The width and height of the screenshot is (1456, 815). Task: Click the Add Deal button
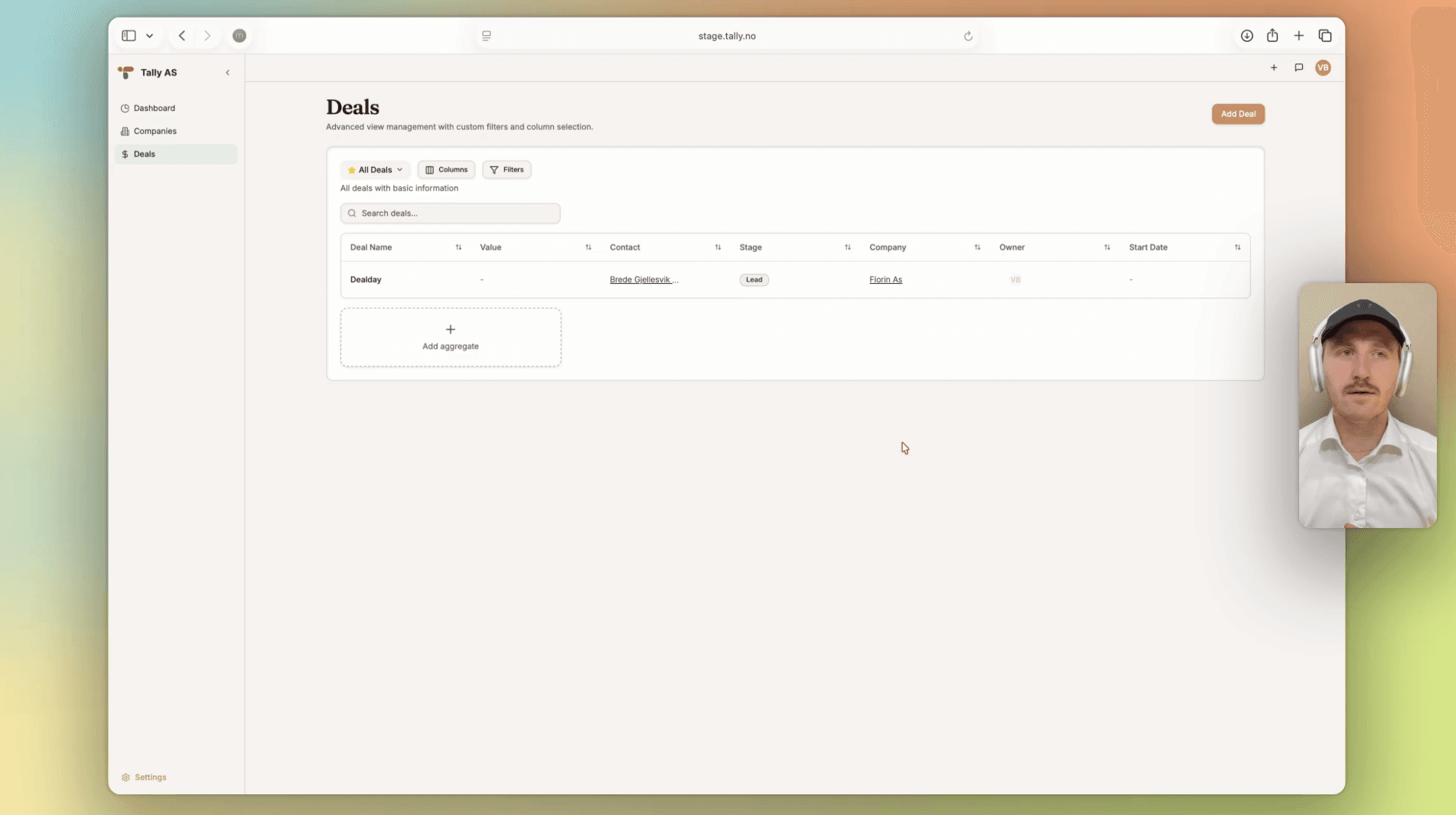click(1238, 114)
